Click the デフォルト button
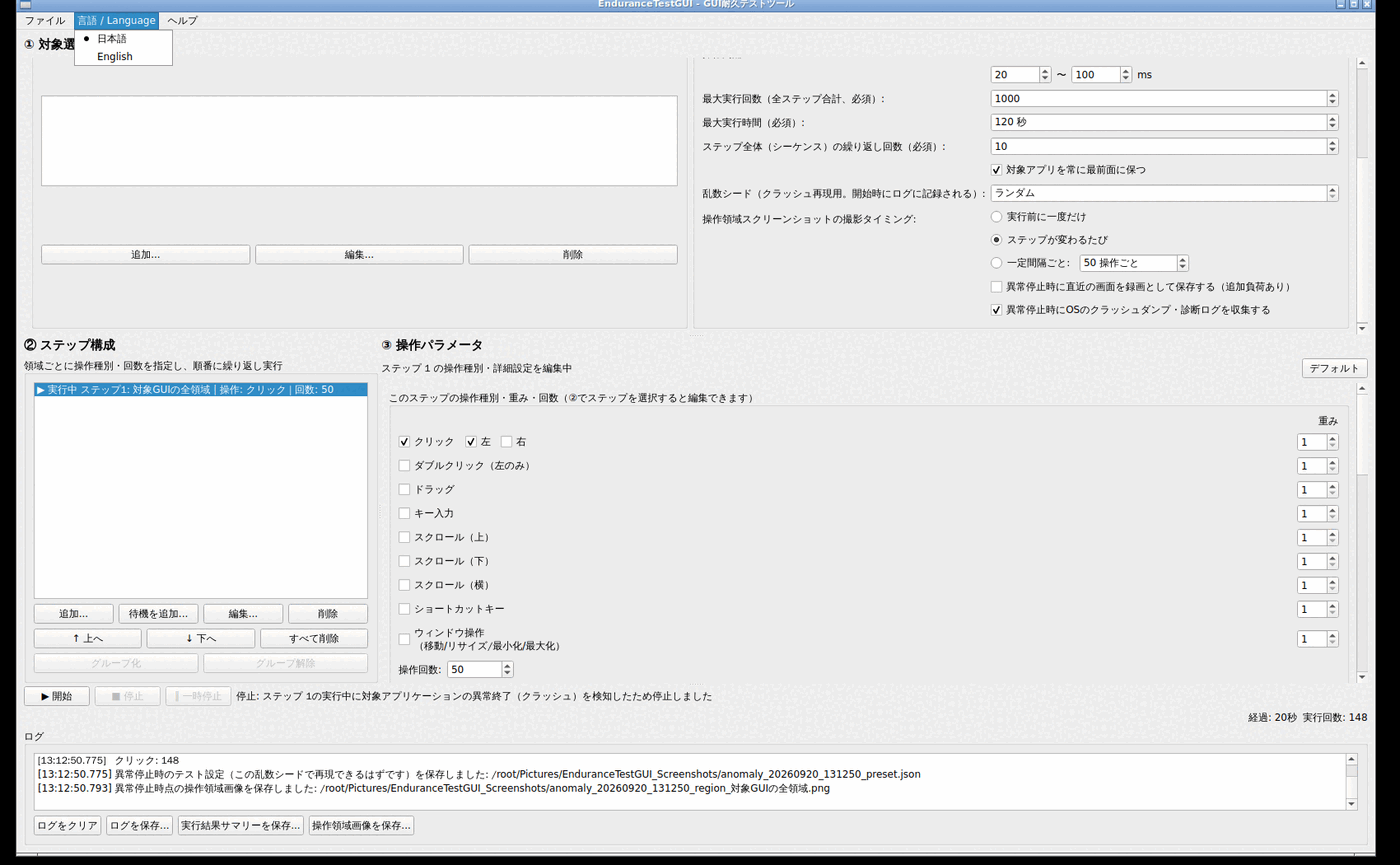The width and height of the screenshot is (1400, 865). click(1335, 368)
